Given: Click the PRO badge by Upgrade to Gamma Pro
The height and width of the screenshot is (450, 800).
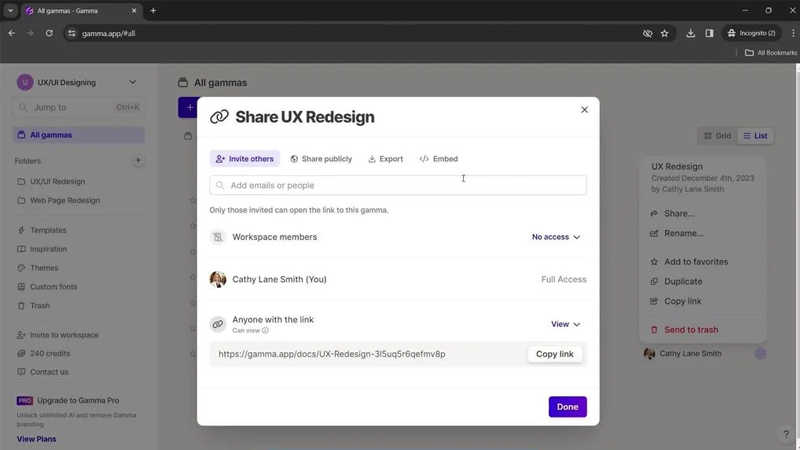Looking at the screenshot, I should tap(24, 401).
